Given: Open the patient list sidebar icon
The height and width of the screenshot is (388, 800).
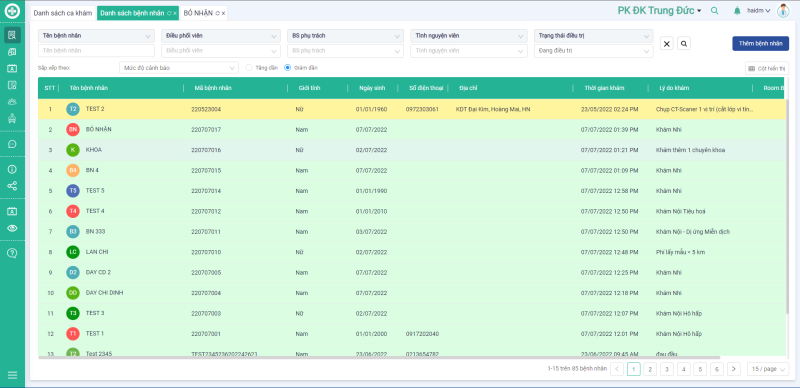Looking at the screenshot, I should coord(12,35).
